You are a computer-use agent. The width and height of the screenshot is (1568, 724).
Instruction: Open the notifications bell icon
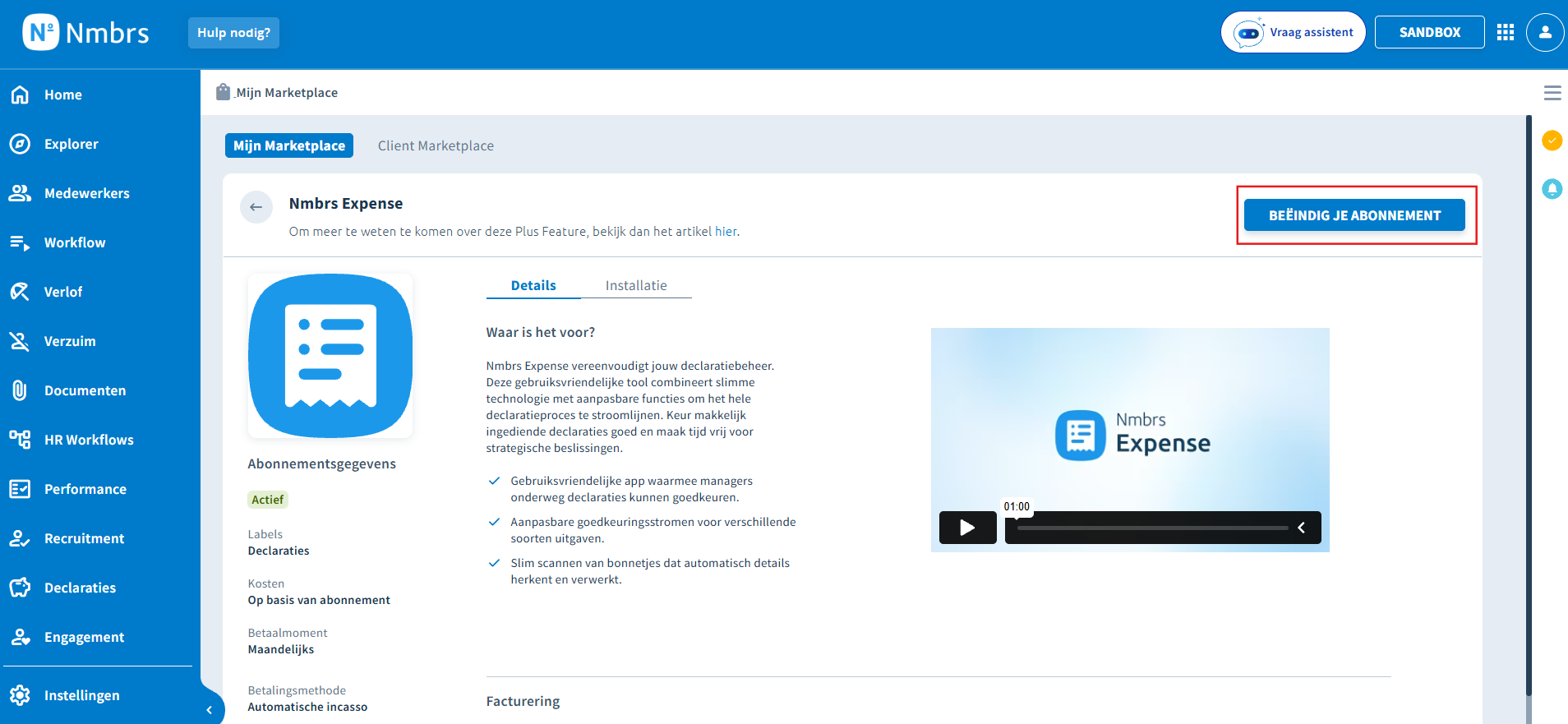1552,189
